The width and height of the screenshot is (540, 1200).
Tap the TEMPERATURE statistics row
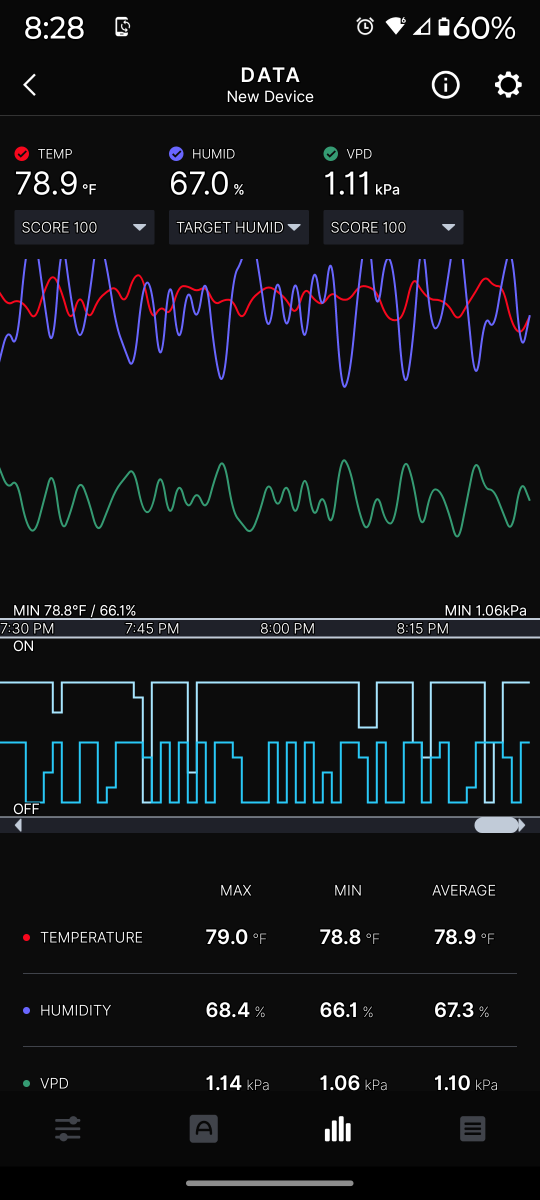(x=270, y=937)
